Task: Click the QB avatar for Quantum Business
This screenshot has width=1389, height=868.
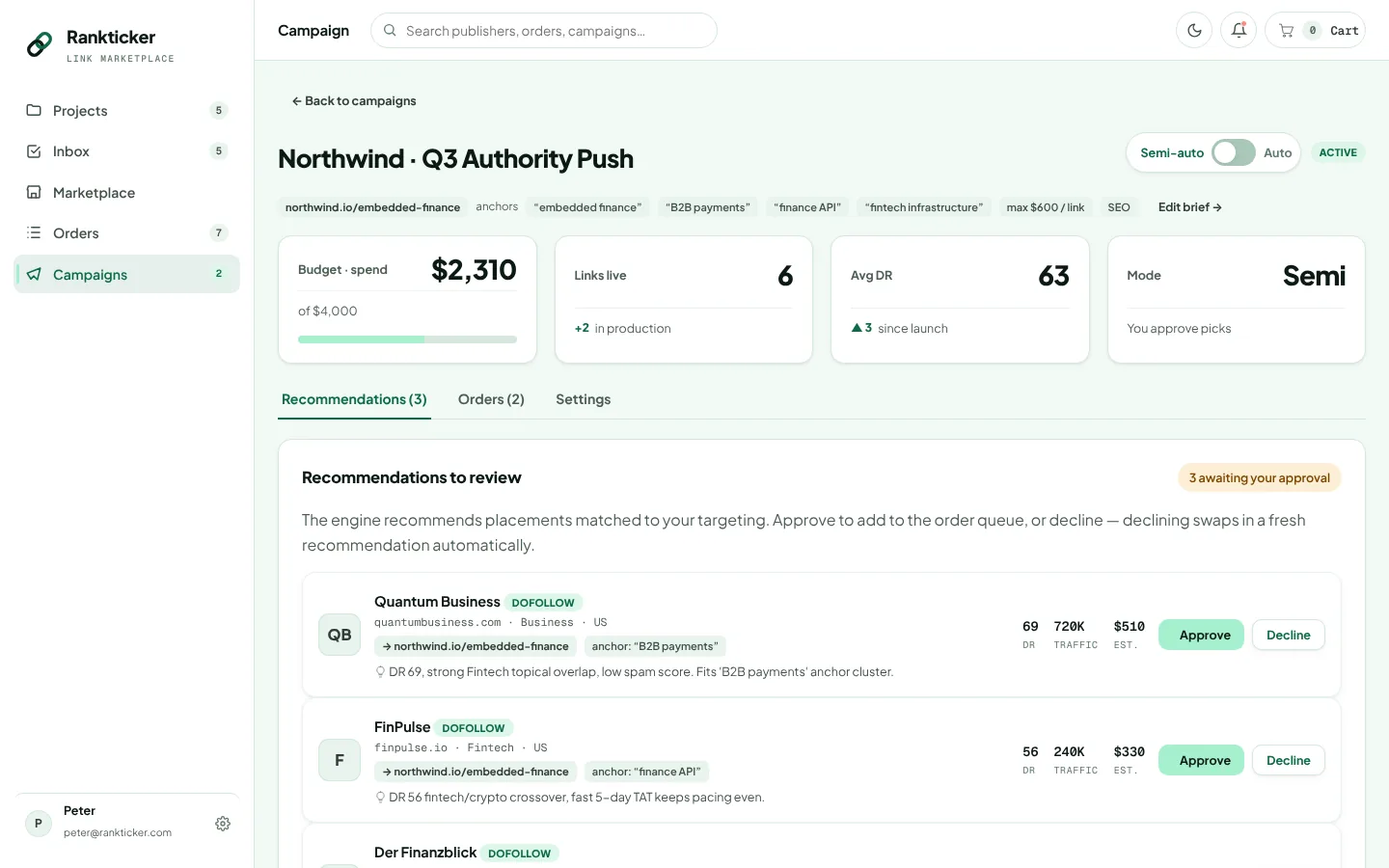Action: pos(340,635)
